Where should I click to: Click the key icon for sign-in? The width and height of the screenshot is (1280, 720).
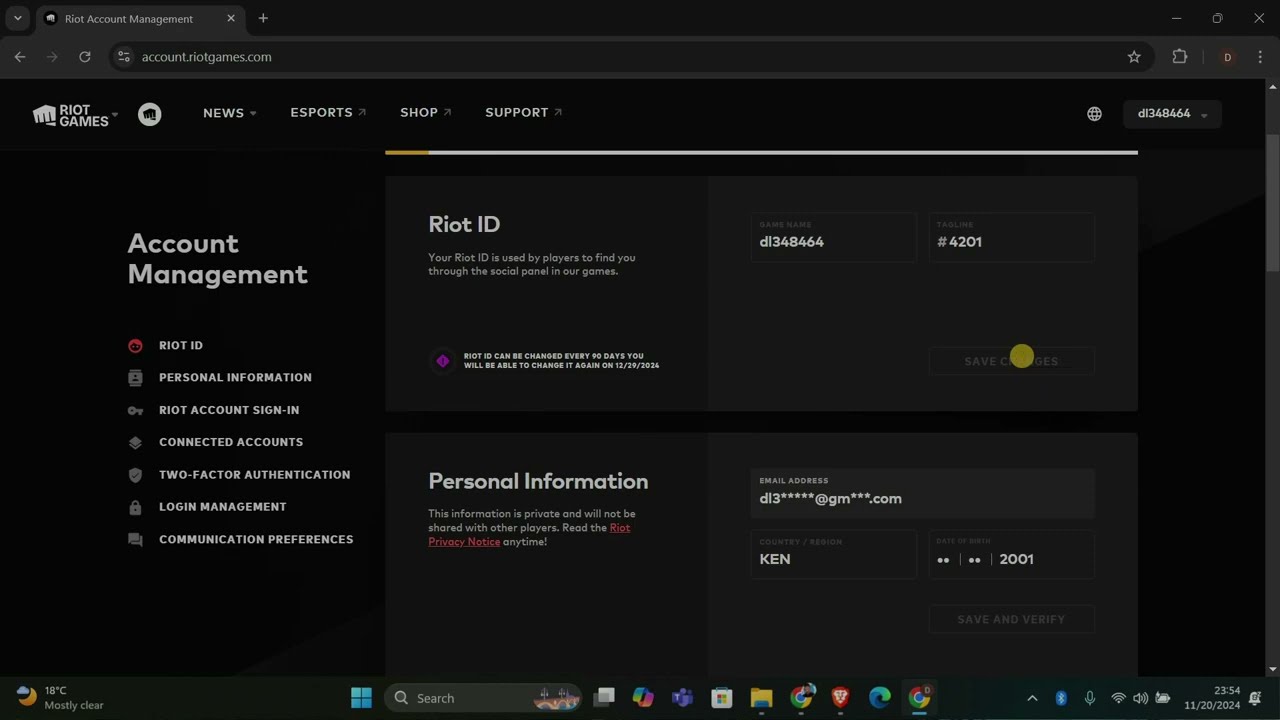(x=135, y=411)
